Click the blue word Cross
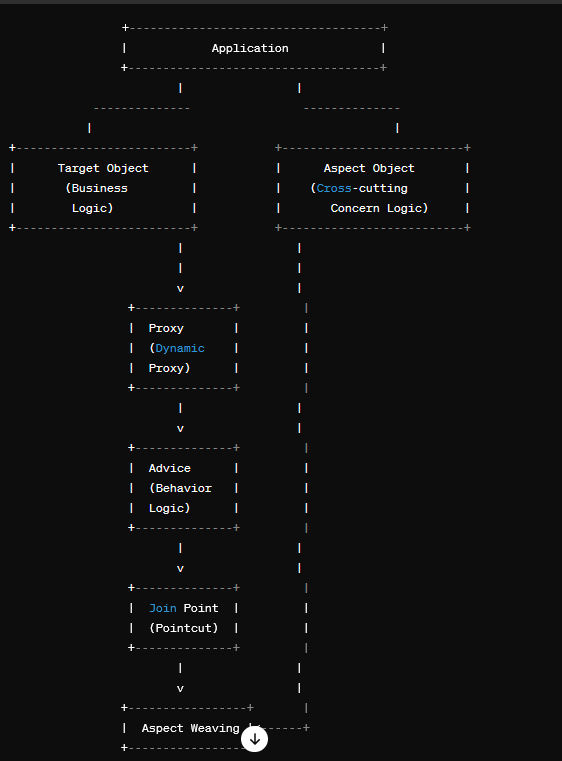The height and width of the screenshot is (761, 562). pyautogui.click(x=334, y=188)
